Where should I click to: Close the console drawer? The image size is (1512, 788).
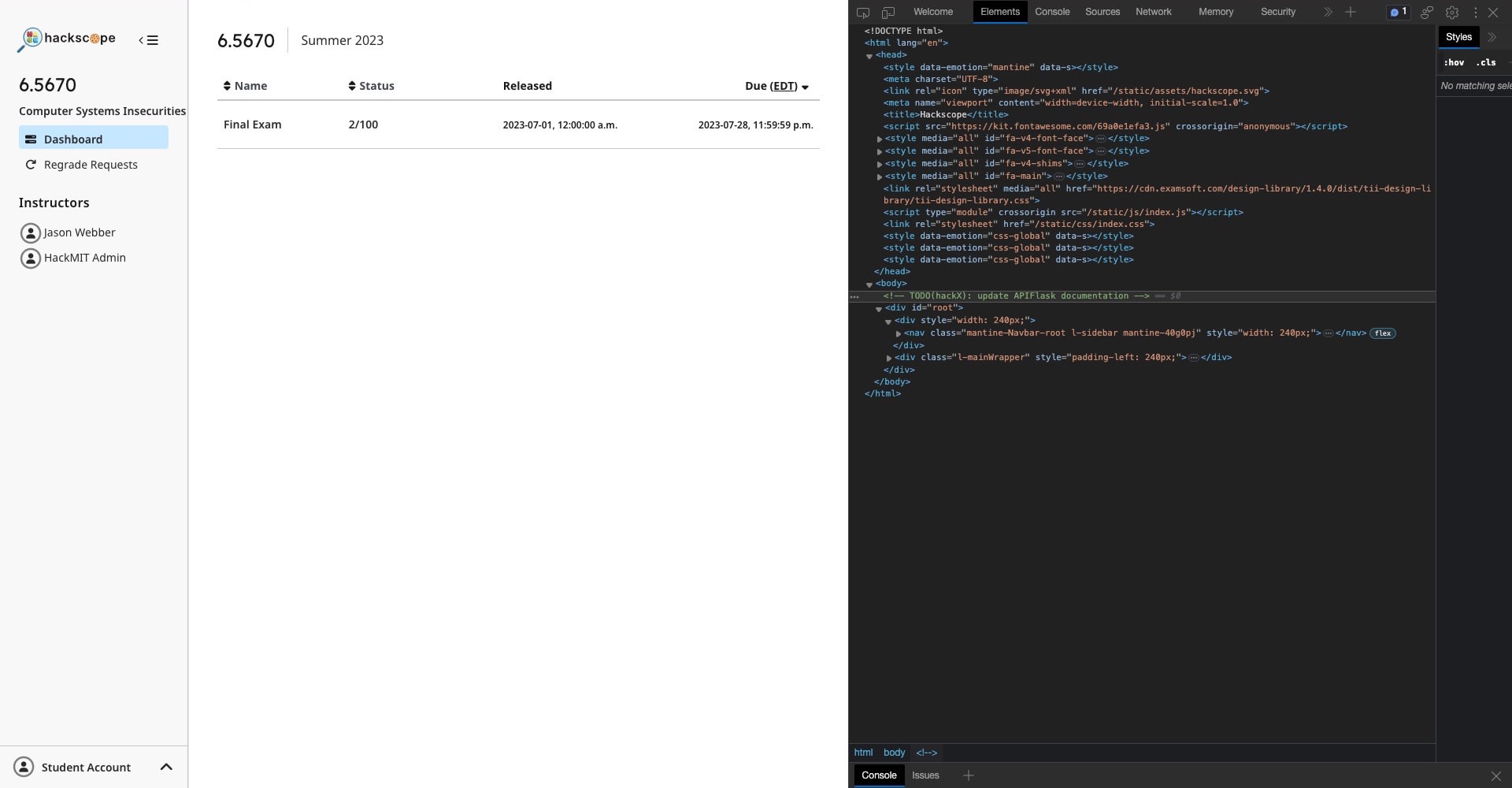(x=1496, y=776)
